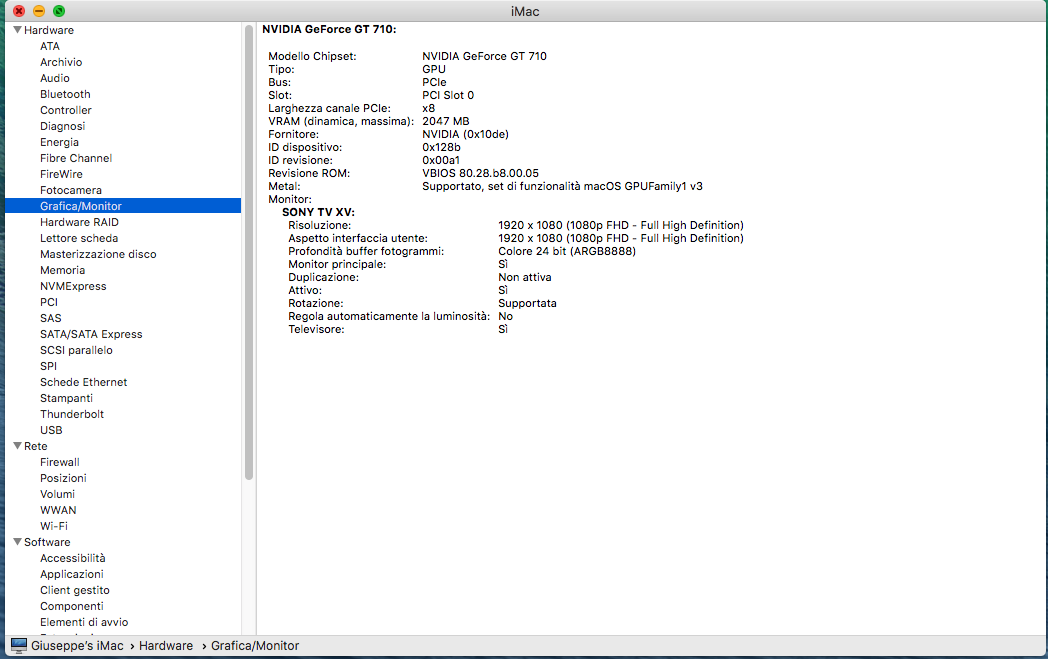Screen dimensions: 1048x659
Task: Click the VBIOS 80.28.b8.00.05 value
Action: point(481,173)
